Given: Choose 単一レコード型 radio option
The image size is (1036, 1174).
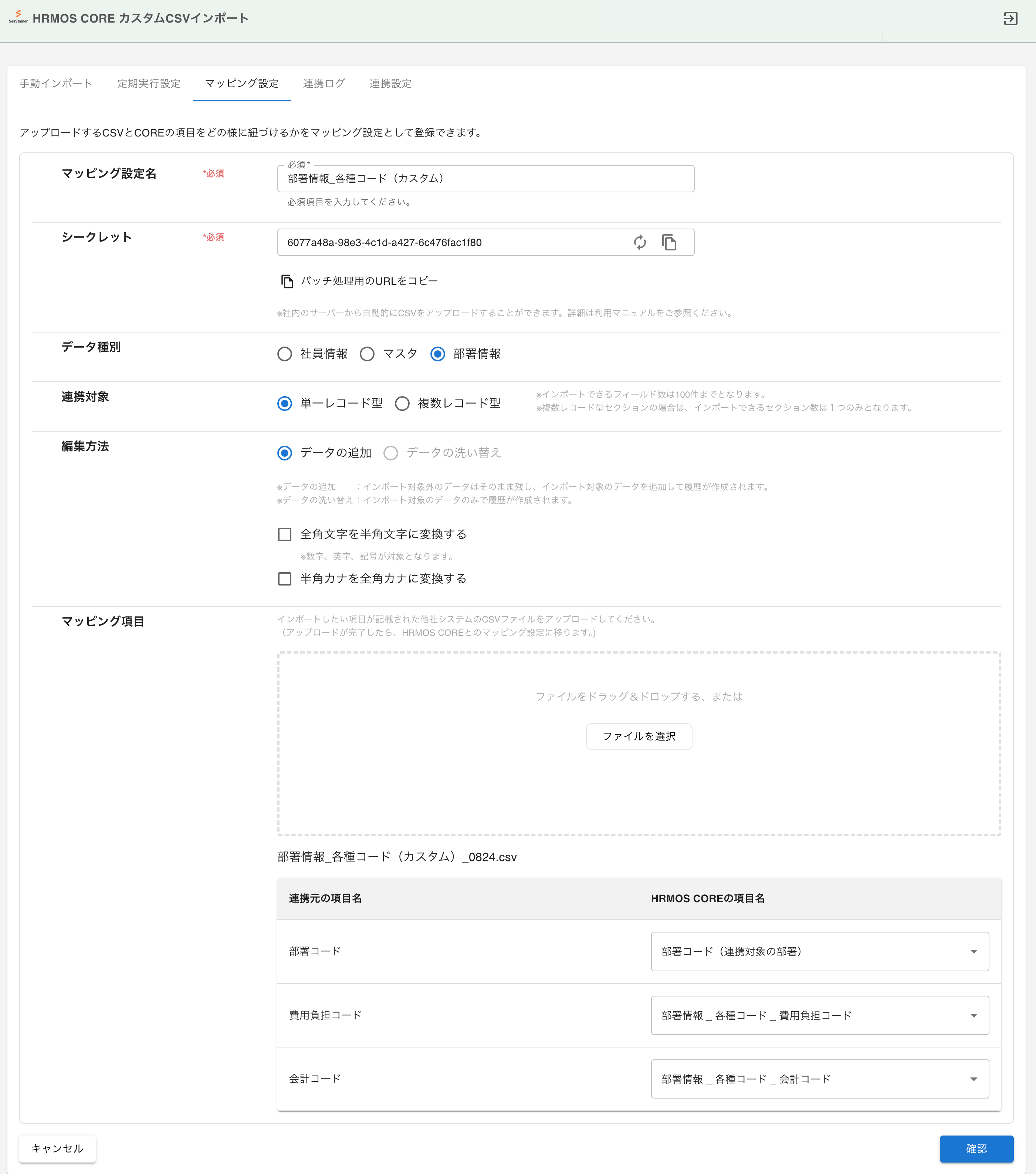Looking at the screenshot, I should pyautogui.click(x=285, y=404).
